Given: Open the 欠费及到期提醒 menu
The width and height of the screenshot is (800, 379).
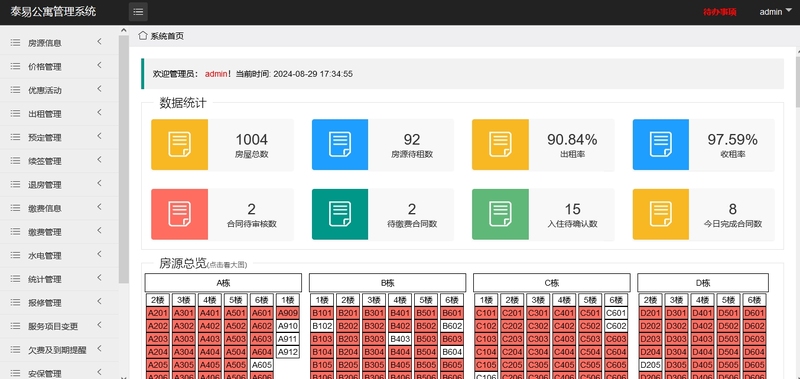Looking at the screenshot, I should 59,350.
